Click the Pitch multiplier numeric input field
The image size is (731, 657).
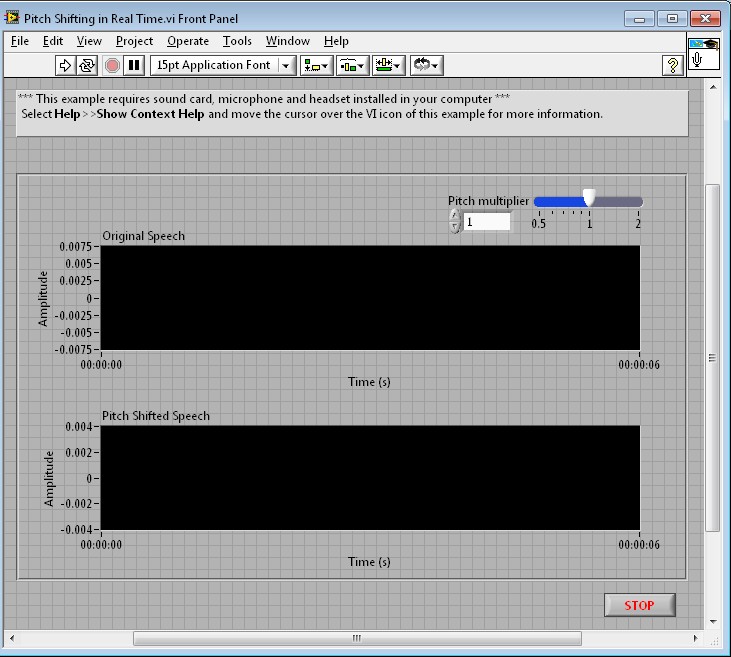486,222
